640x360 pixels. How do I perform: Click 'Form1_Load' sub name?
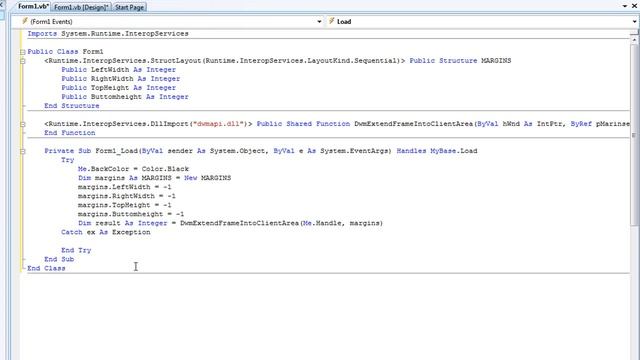pyautogui.click(x=116, y=151)
